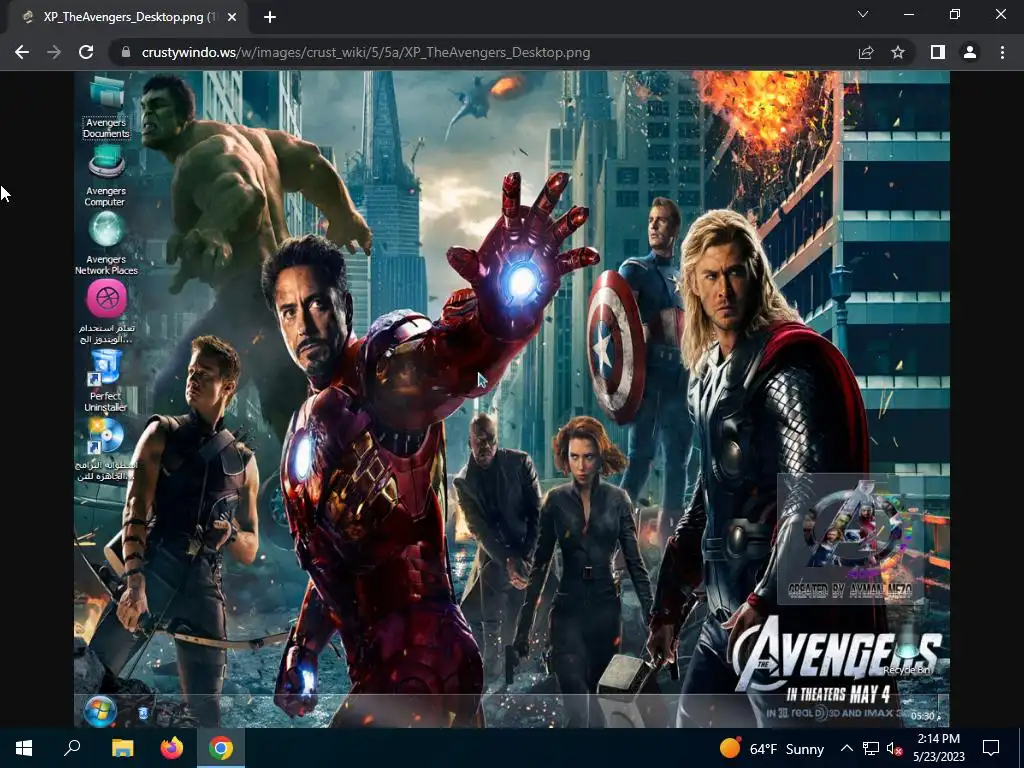Reload the current page
Screen dimensions: 1024x768
[x=86, y=52]
